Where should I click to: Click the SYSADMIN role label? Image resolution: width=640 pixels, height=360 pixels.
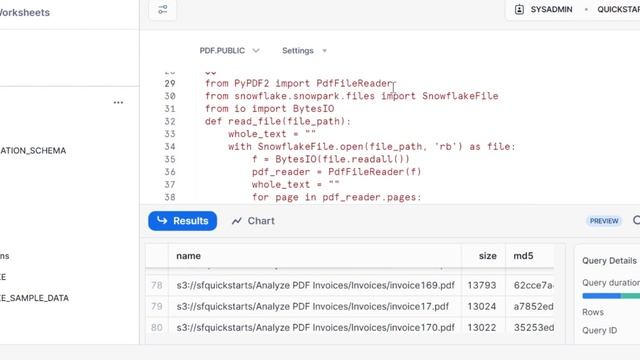pyautogui.click(x=551, y=9)
